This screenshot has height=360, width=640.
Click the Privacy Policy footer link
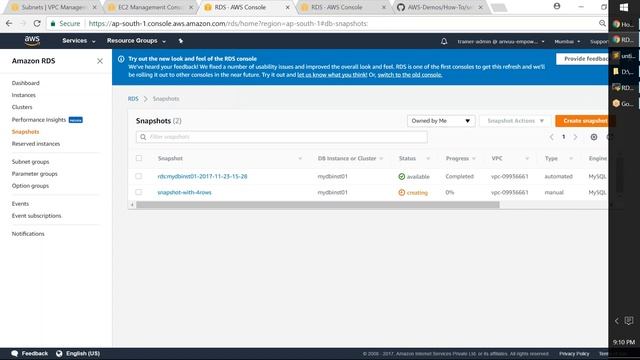[574, 354]
